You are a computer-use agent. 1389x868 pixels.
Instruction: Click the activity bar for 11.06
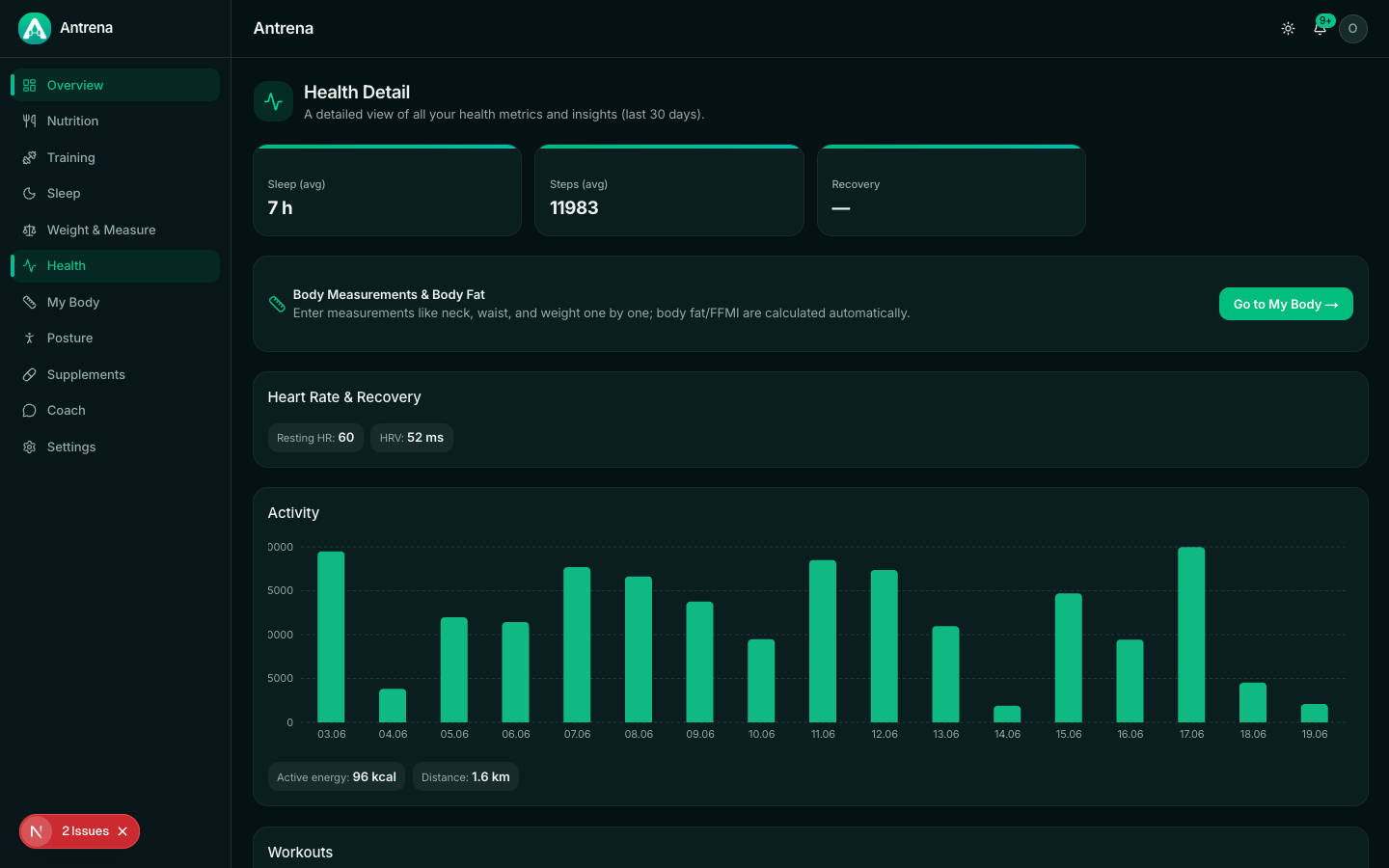pos(823,641)
